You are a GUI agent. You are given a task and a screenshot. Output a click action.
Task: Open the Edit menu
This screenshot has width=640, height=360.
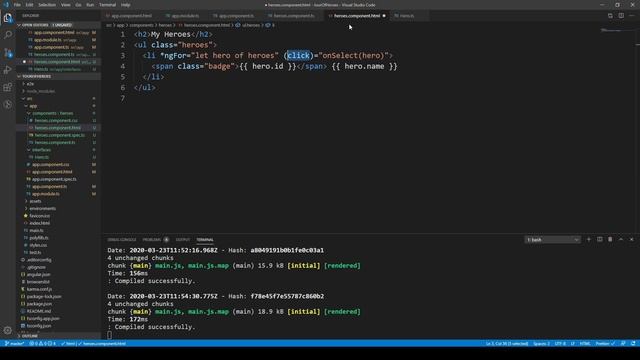coord(29,5)
